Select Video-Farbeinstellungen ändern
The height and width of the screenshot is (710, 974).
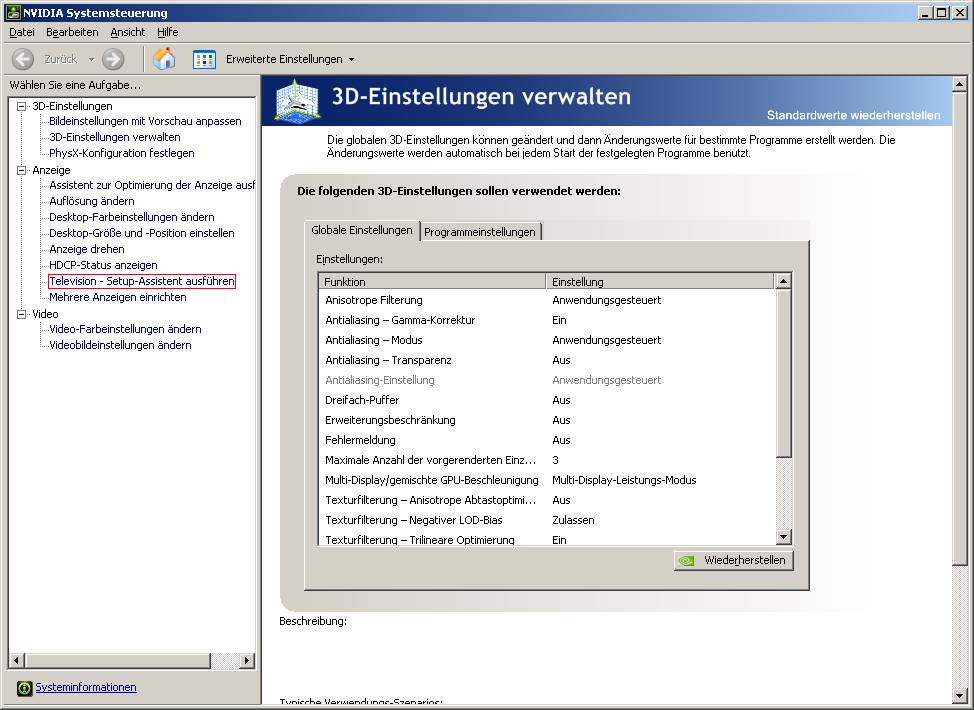click(x=125, y=329)
